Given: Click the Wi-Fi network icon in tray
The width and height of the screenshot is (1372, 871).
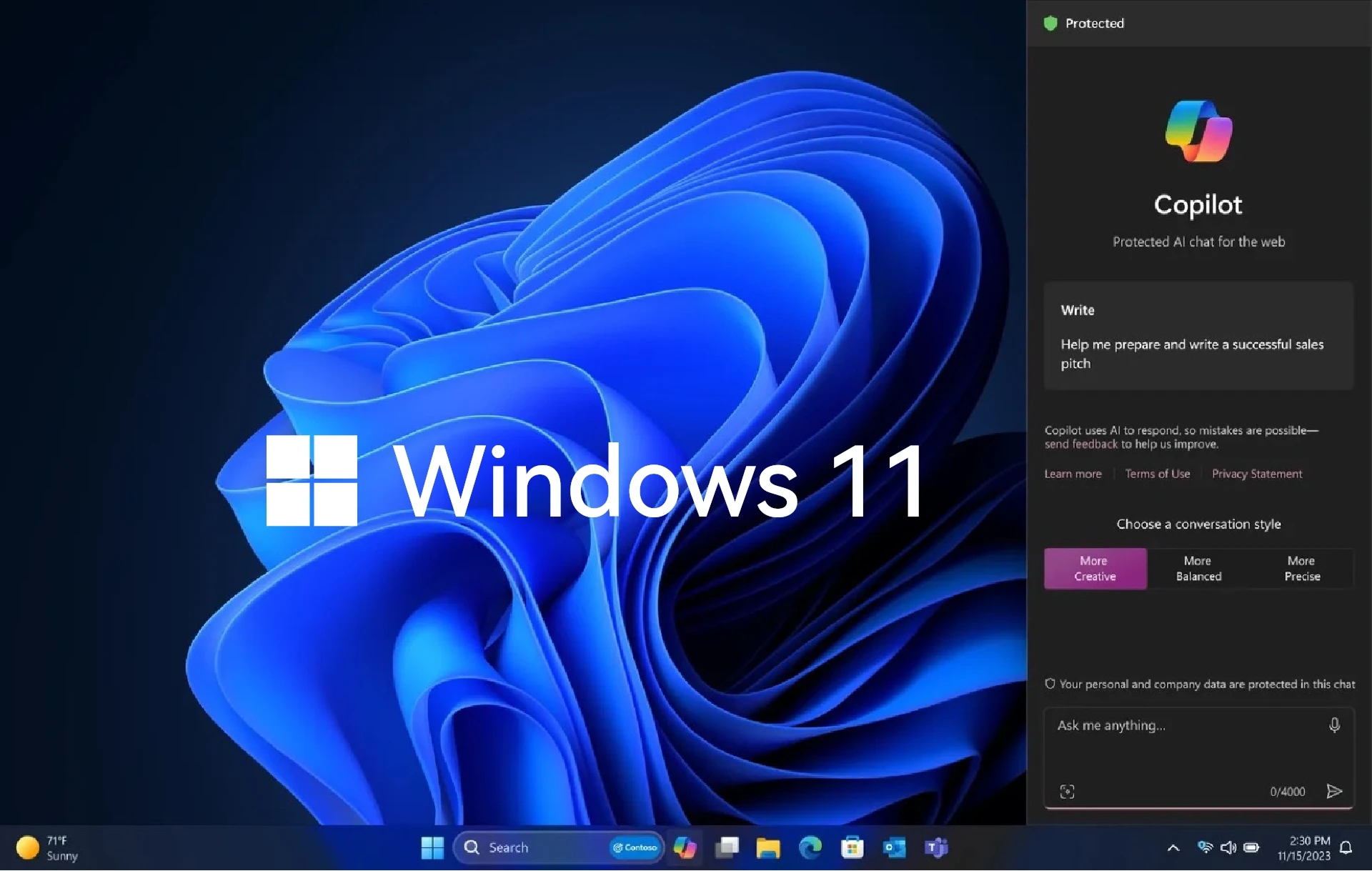Looking at the screenshot, I should click(1205, 847).
